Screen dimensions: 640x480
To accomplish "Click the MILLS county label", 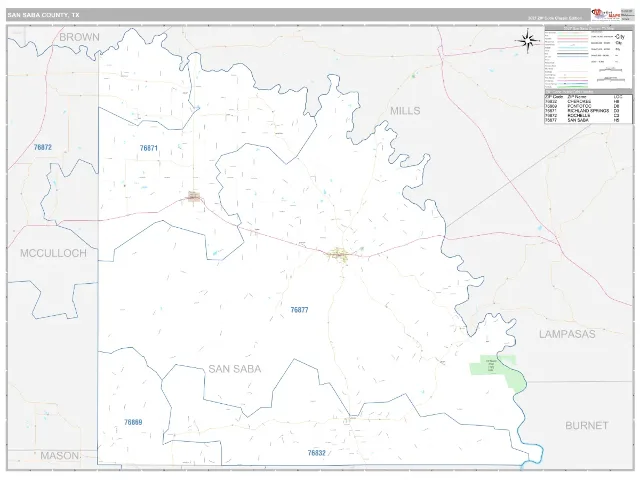I will tap(405, 111).
